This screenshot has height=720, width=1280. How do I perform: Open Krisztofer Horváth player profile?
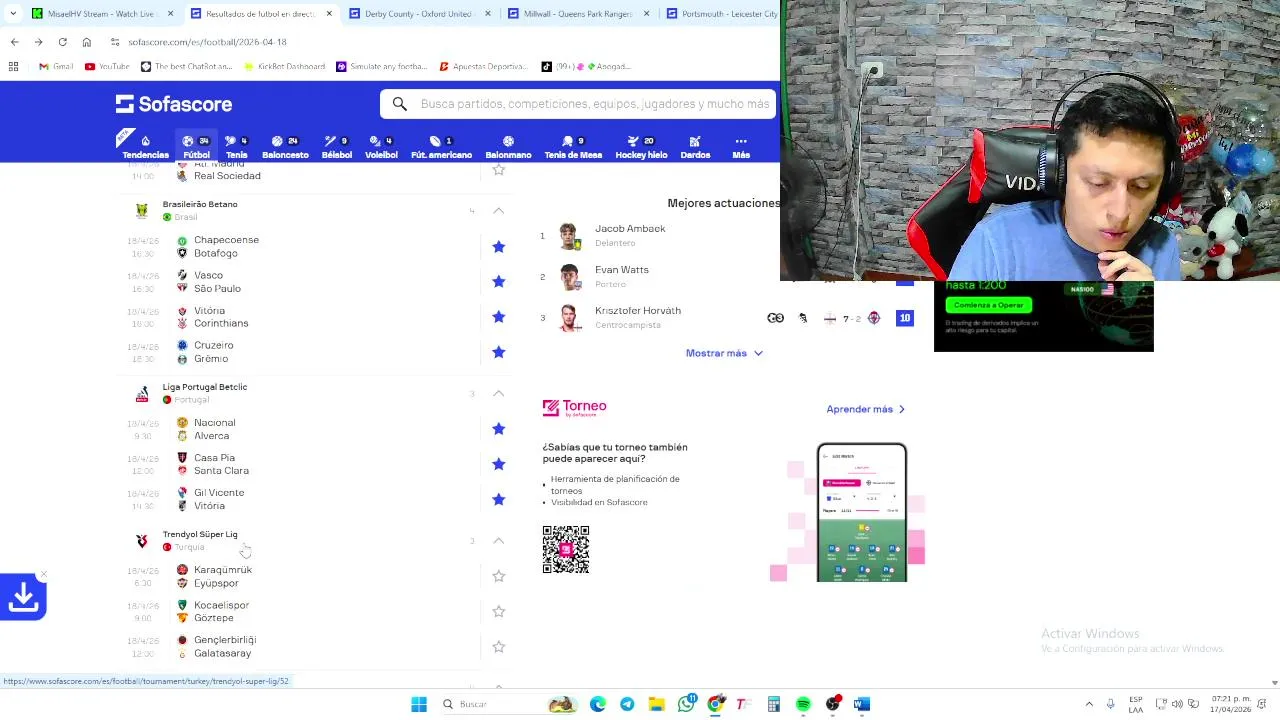pyautogui.click(x=638, y=311)
